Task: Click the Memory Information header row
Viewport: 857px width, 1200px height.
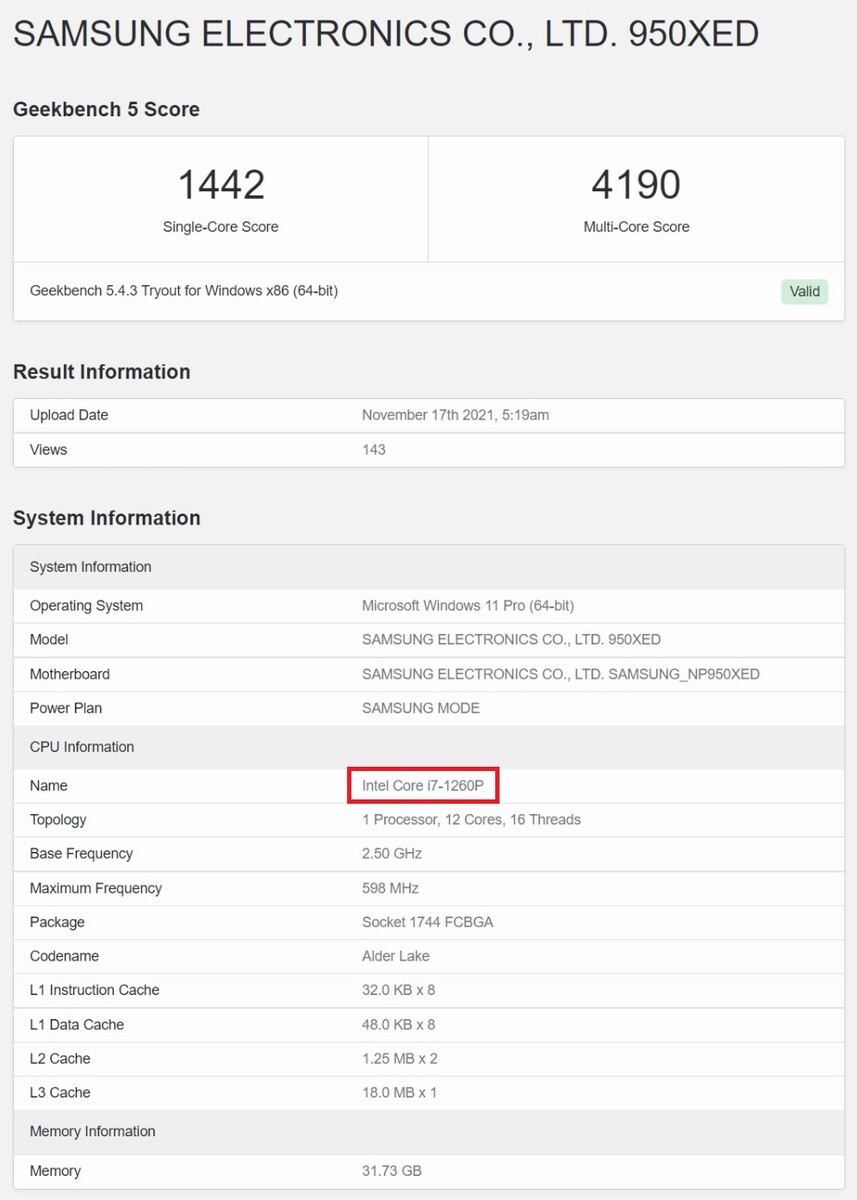Action: 428,1132
